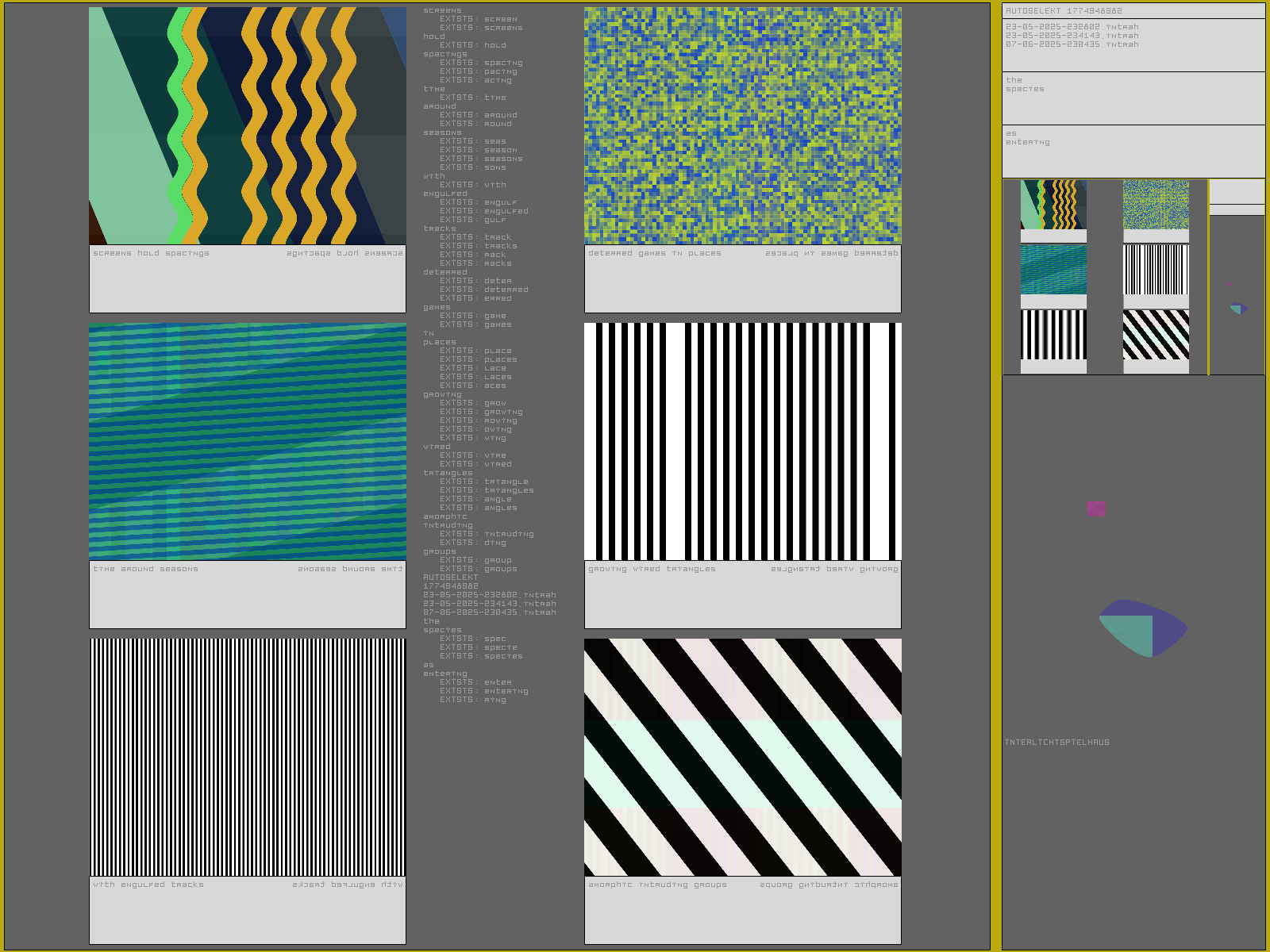The height and width of the screenshot is (952, 1270).
Task: Select the blue-yellow noise thumbnail
Action: (x=1156, y=205)
